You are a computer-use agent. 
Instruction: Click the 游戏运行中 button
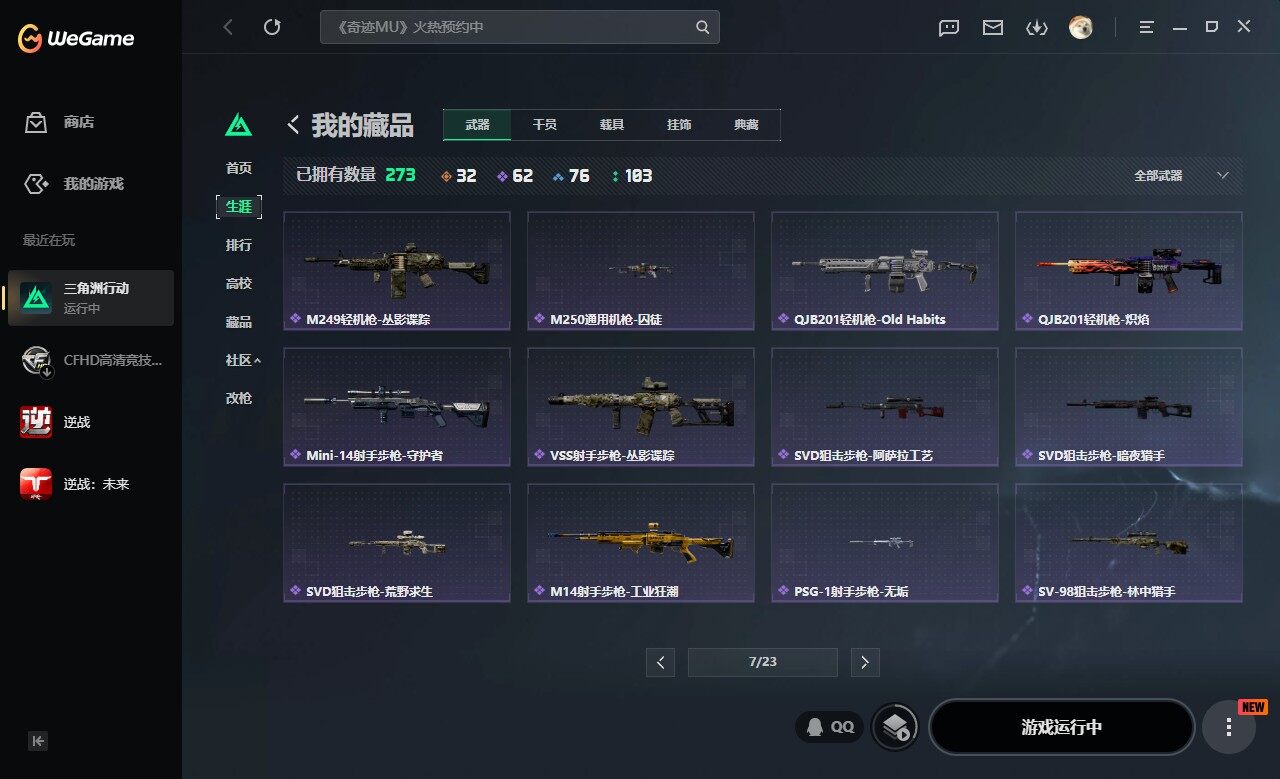click(x=1062, y=727)
